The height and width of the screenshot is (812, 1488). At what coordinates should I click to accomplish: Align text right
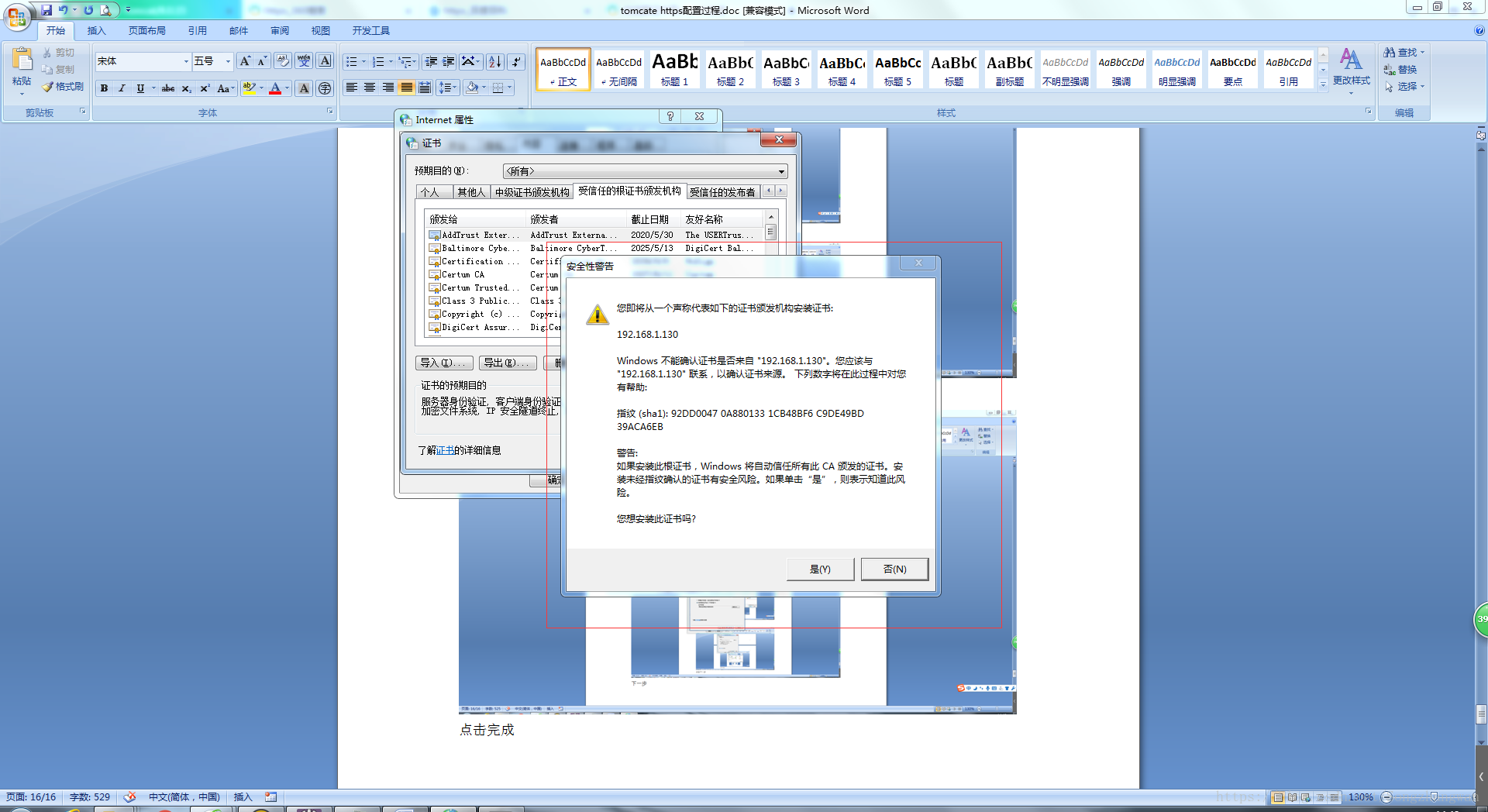[388, 88]
